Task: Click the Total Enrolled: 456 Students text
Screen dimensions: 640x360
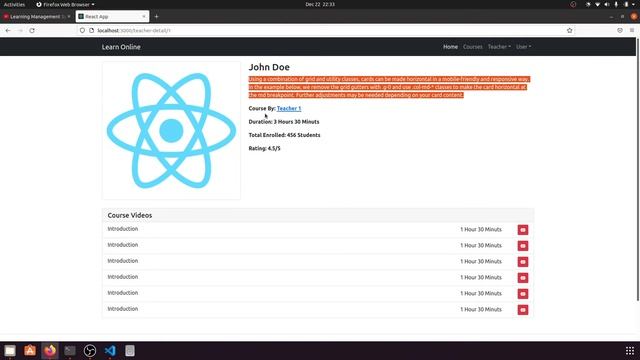Action: pyautogui.click(x=284, y=135)
